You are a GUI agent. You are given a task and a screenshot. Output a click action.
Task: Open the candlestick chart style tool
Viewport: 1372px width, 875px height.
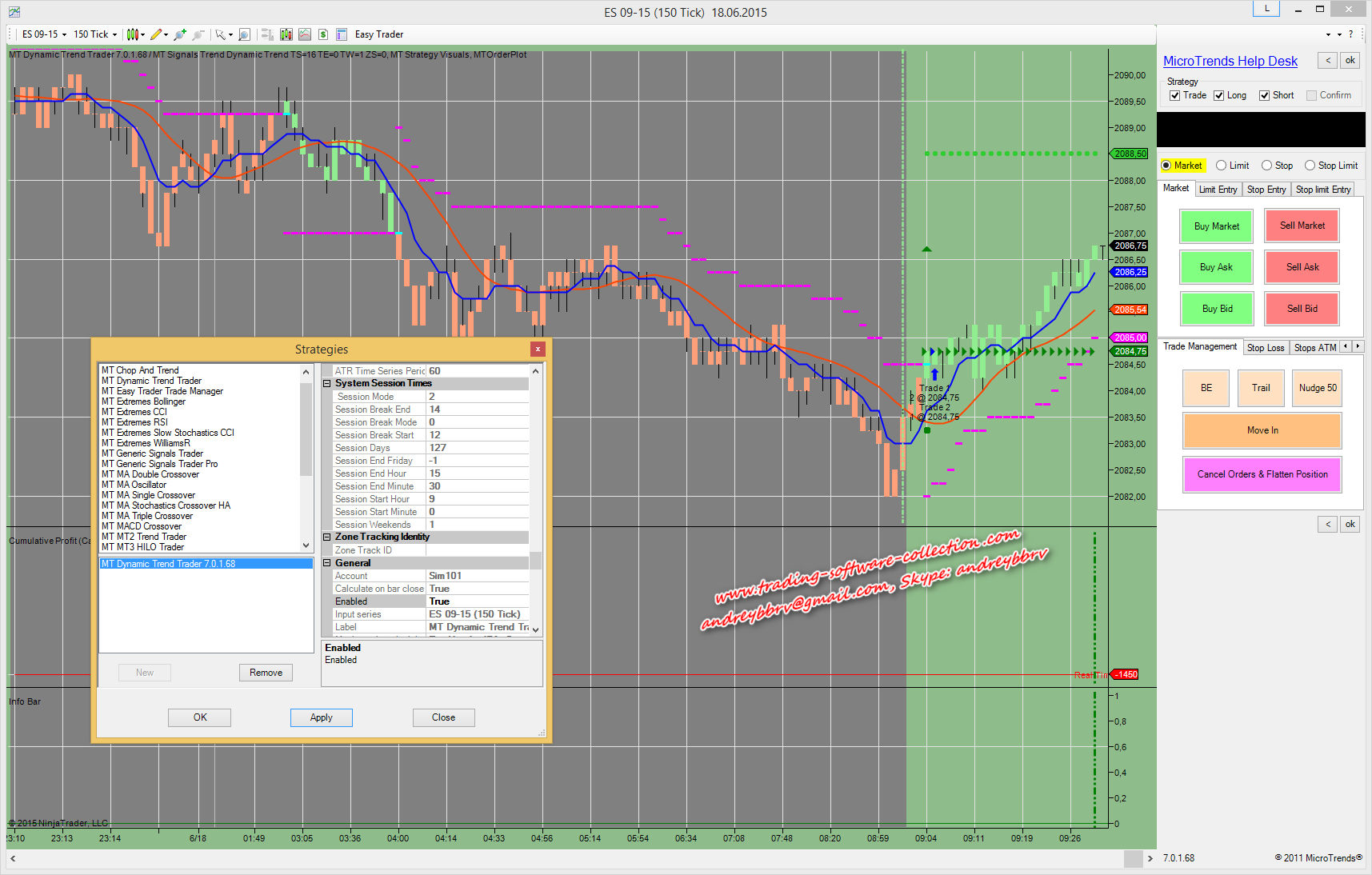(x=133, y=34)
